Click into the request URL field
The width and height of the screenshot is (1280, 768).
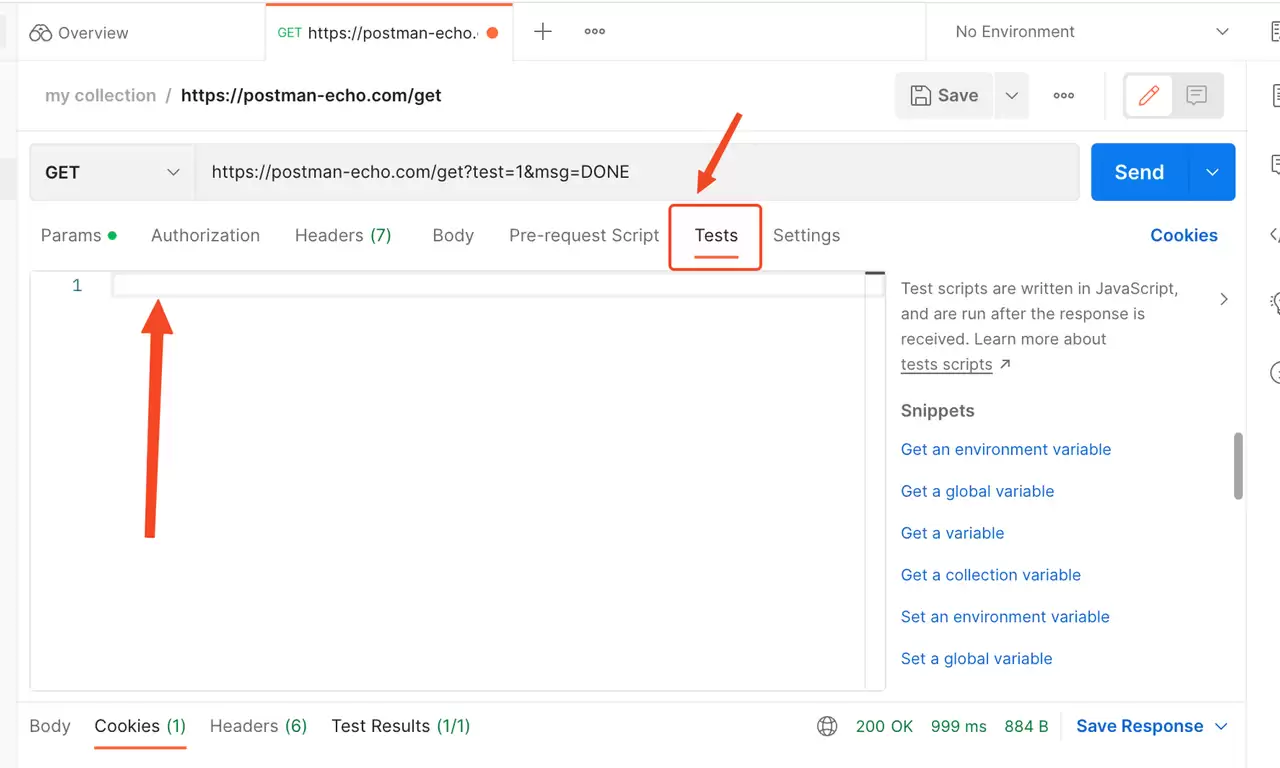pos(637,172)
